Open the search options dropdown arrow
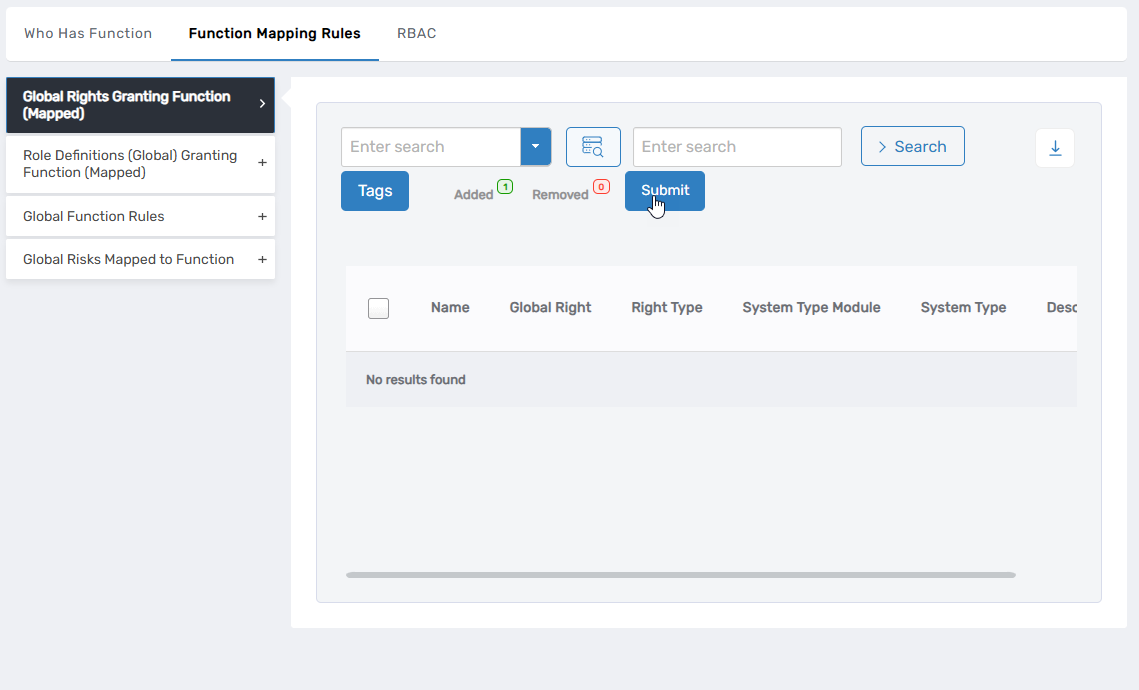The width and height of the screenshot is (1139, 690). pos(535,146)
